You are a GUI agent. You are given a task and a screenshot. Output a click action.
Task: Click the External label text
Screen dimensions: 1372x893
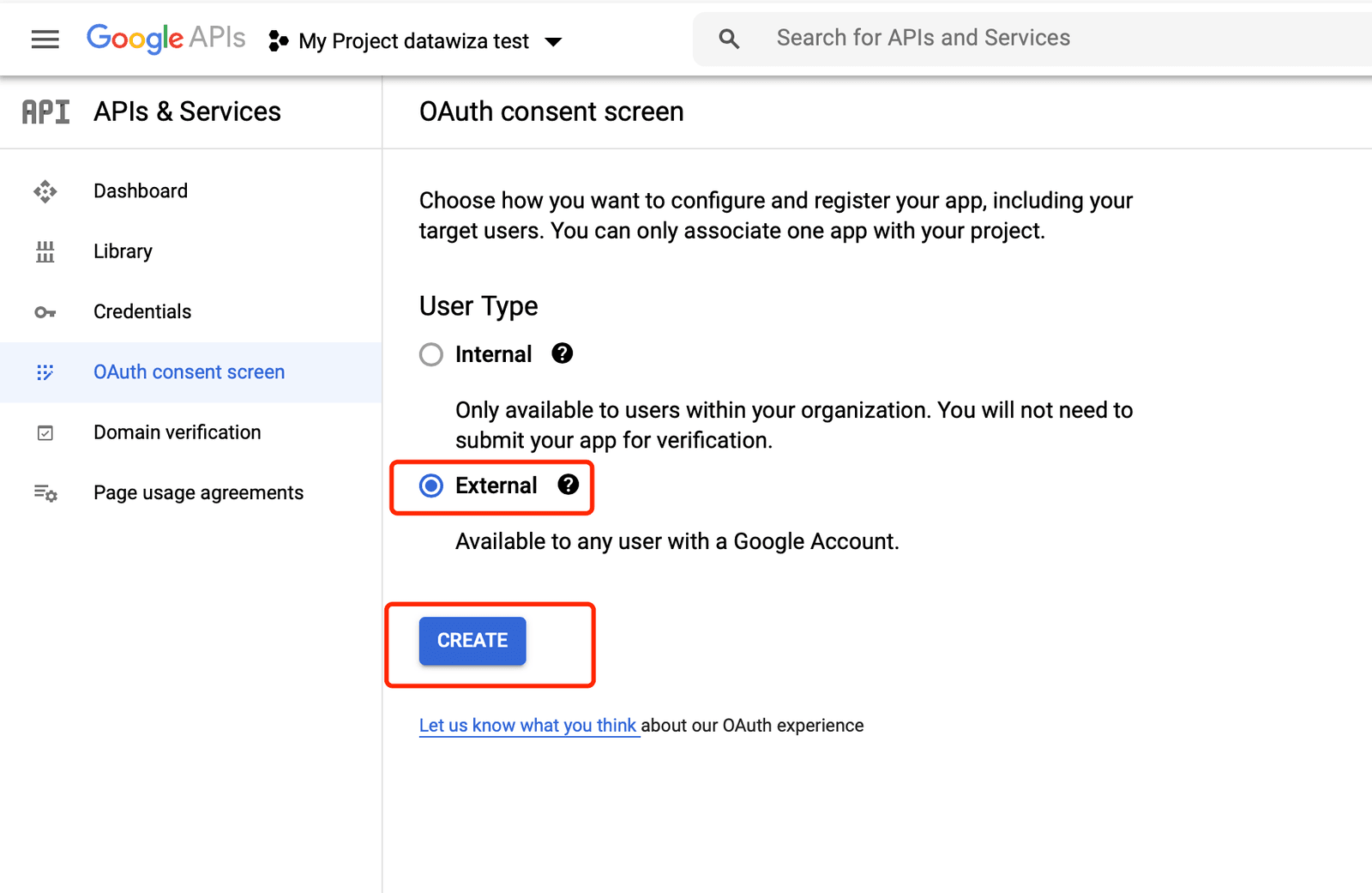coord(496,486)
